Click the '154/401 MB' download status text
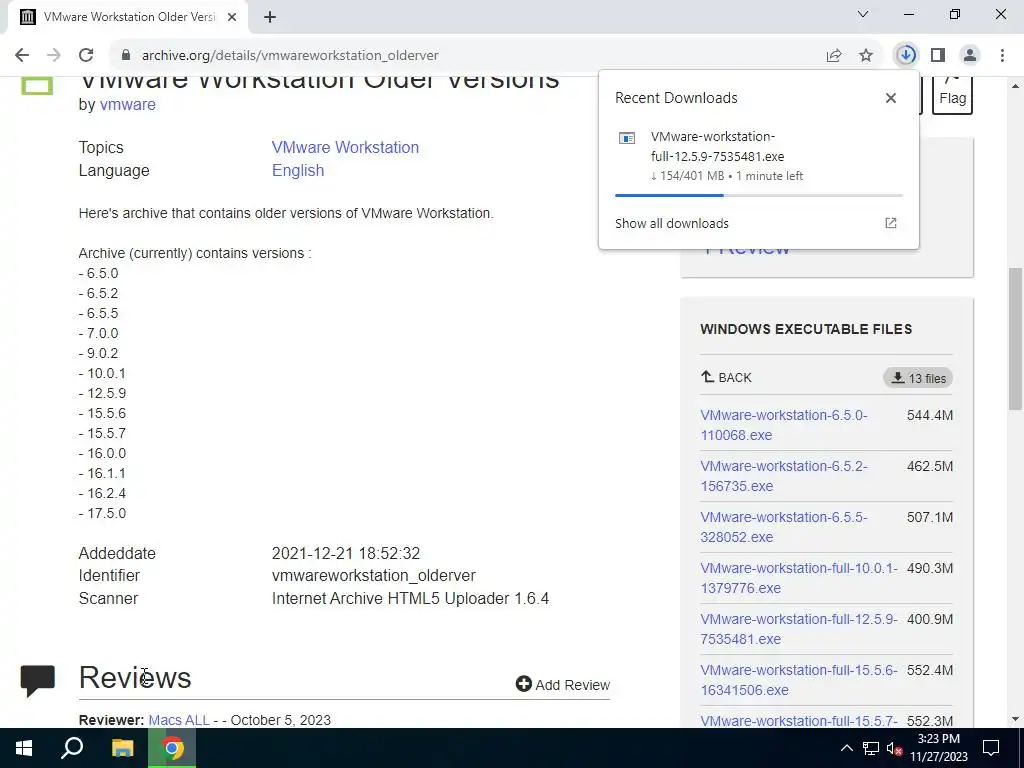Image resolution: width=1024 pixels, height=768 pixels. click(692, 176)
